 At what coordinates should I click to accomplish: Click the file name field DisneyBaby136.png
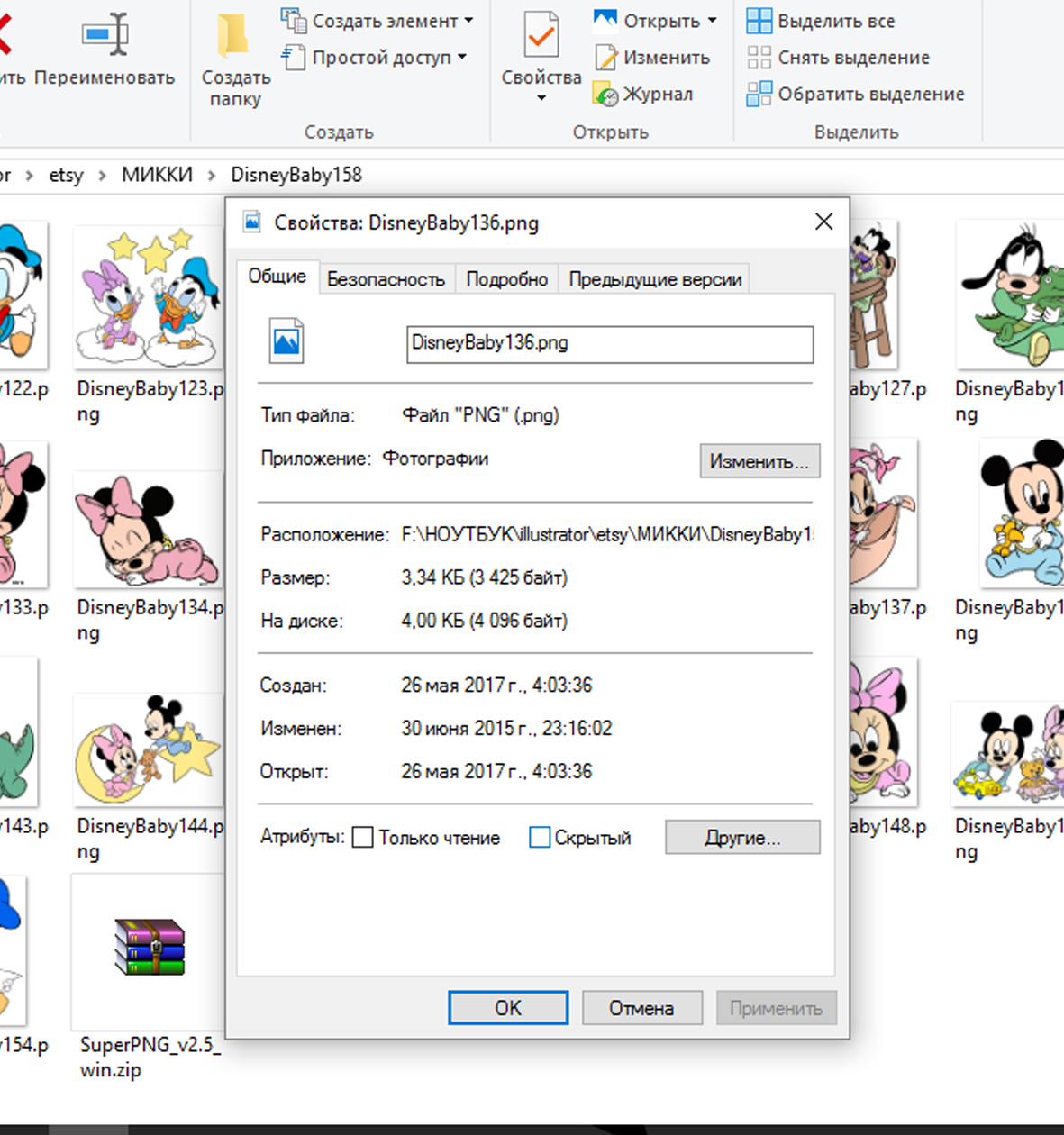[610, 344]
